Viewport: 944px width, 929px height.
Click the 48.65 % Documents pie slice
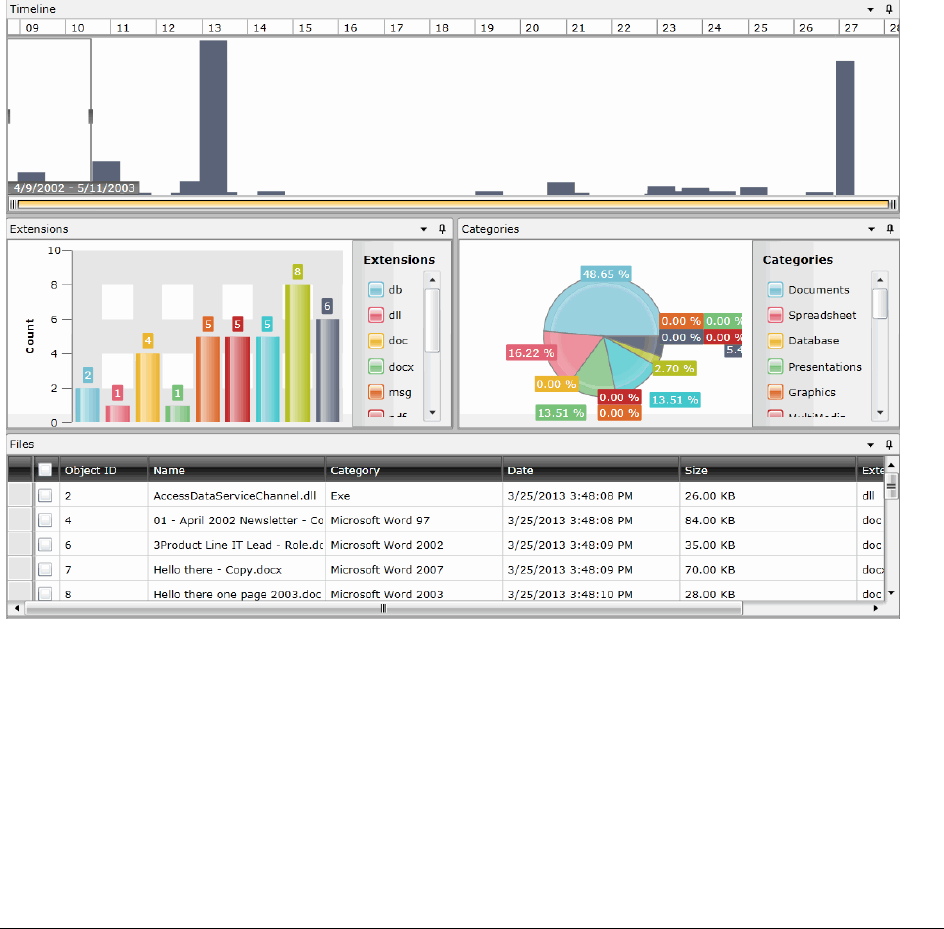[602, 307]
